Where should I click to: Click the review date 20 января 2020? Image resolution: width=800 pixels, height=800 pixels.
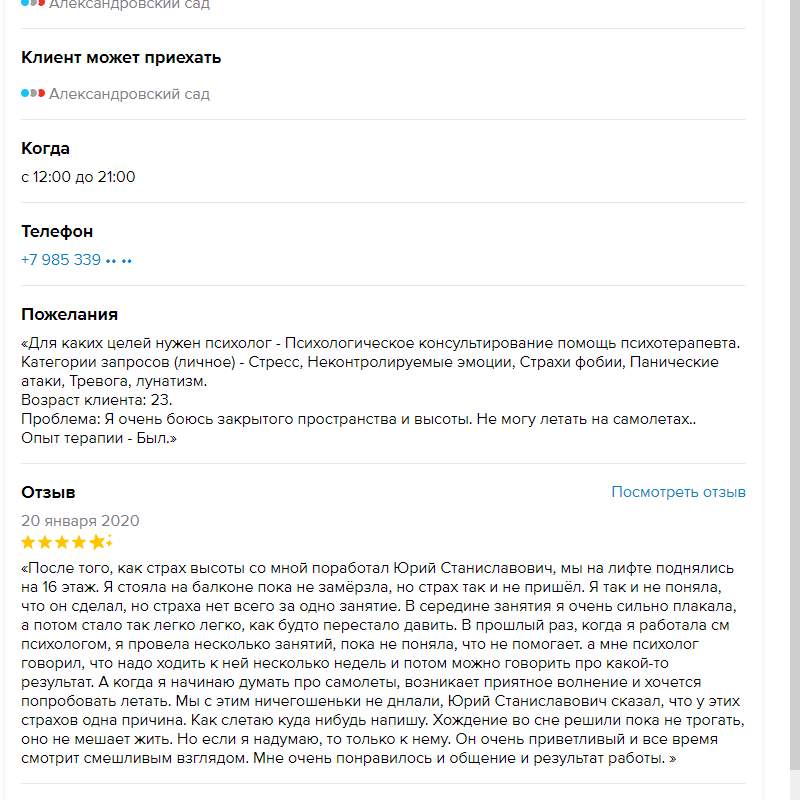click(80, 520)
